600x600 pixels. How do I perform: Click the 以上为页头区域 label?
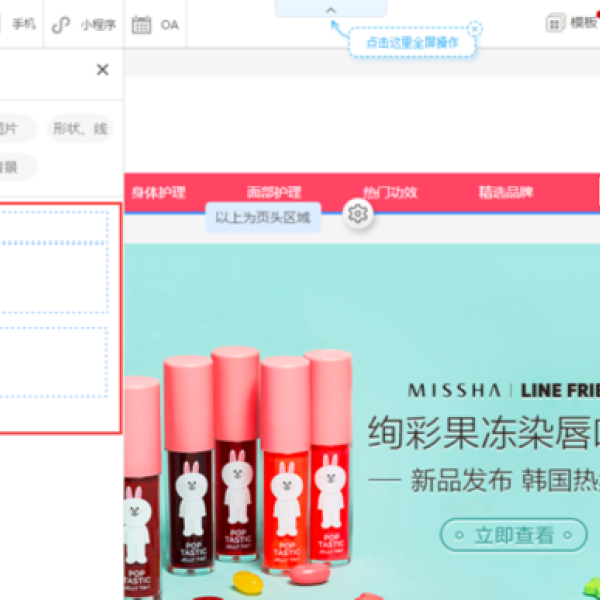[263, 217]
